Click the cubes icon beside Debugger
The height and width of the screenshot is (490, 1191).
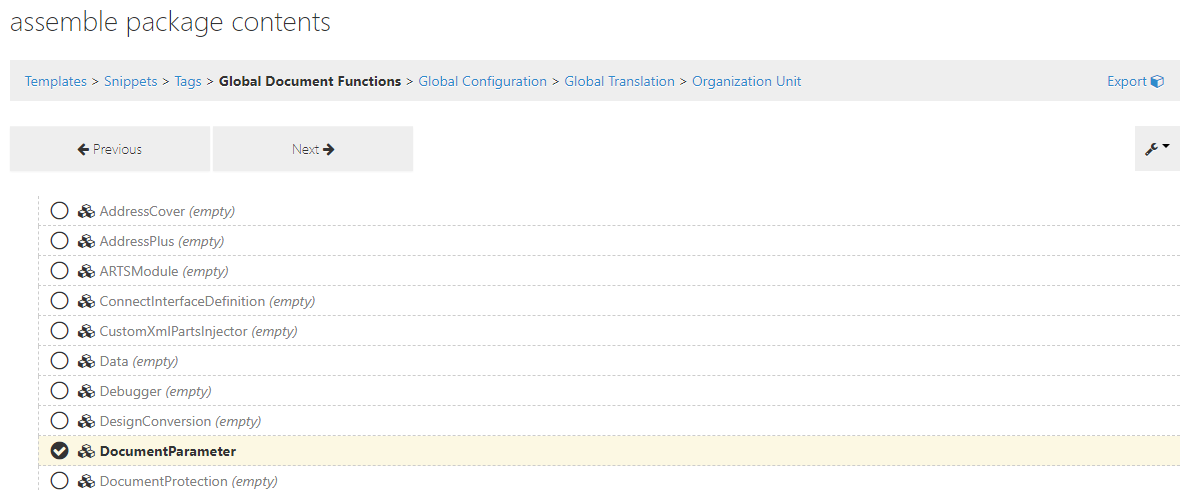[x=86, y=391]
